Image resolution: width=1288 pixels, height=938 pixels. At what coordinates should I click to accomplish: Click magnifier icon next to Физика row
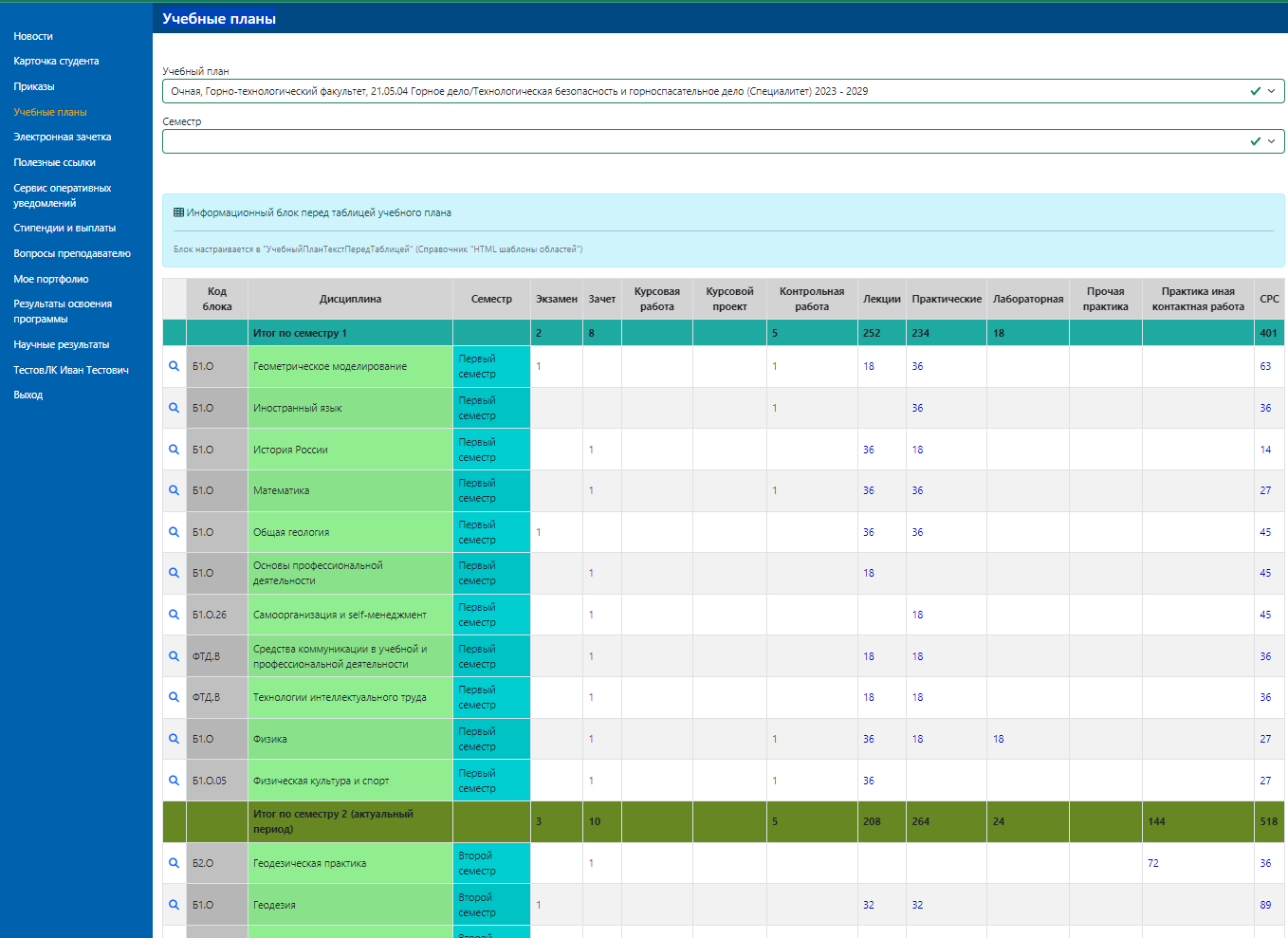click(174, 739)
